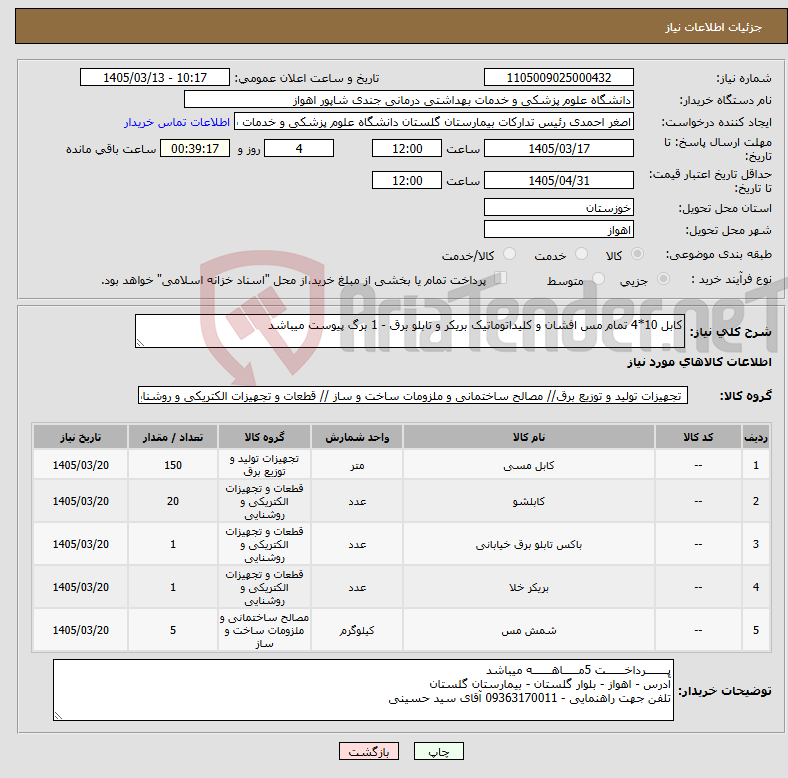
Task: Click the کابلشو item name cell
Action: [x=528, y=501]
